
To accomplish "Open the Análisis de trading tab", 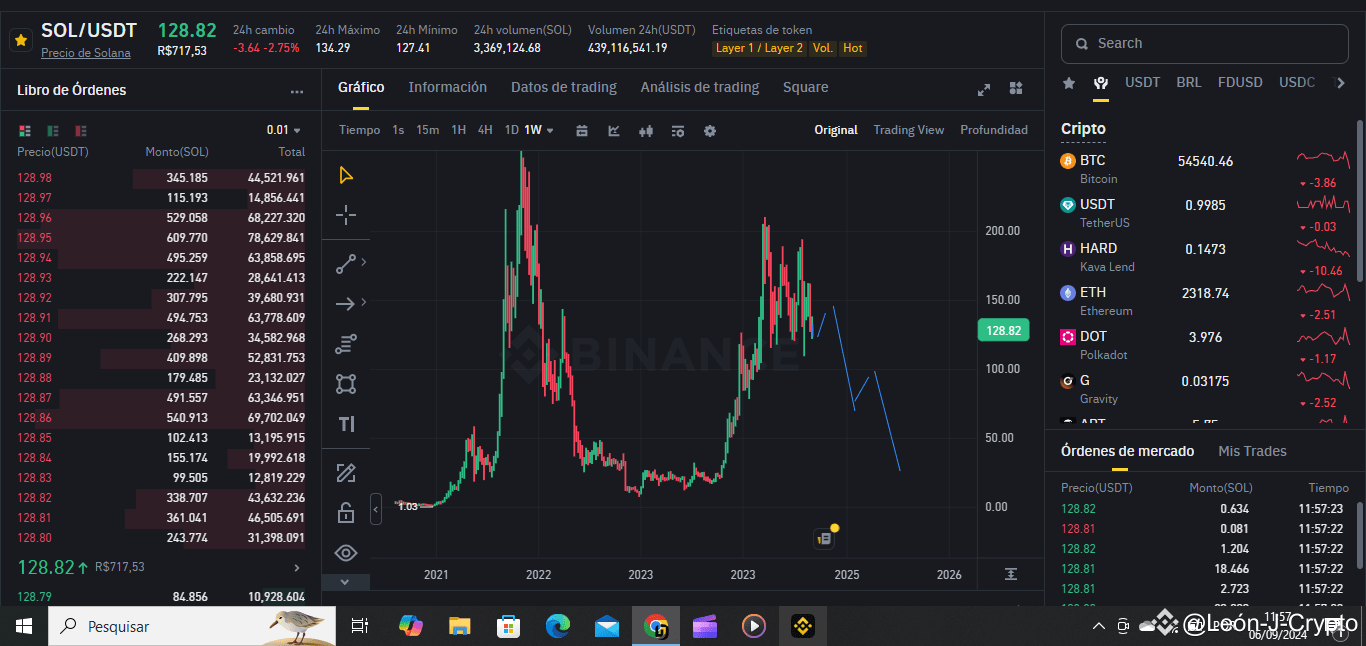I will click(700, 87).
